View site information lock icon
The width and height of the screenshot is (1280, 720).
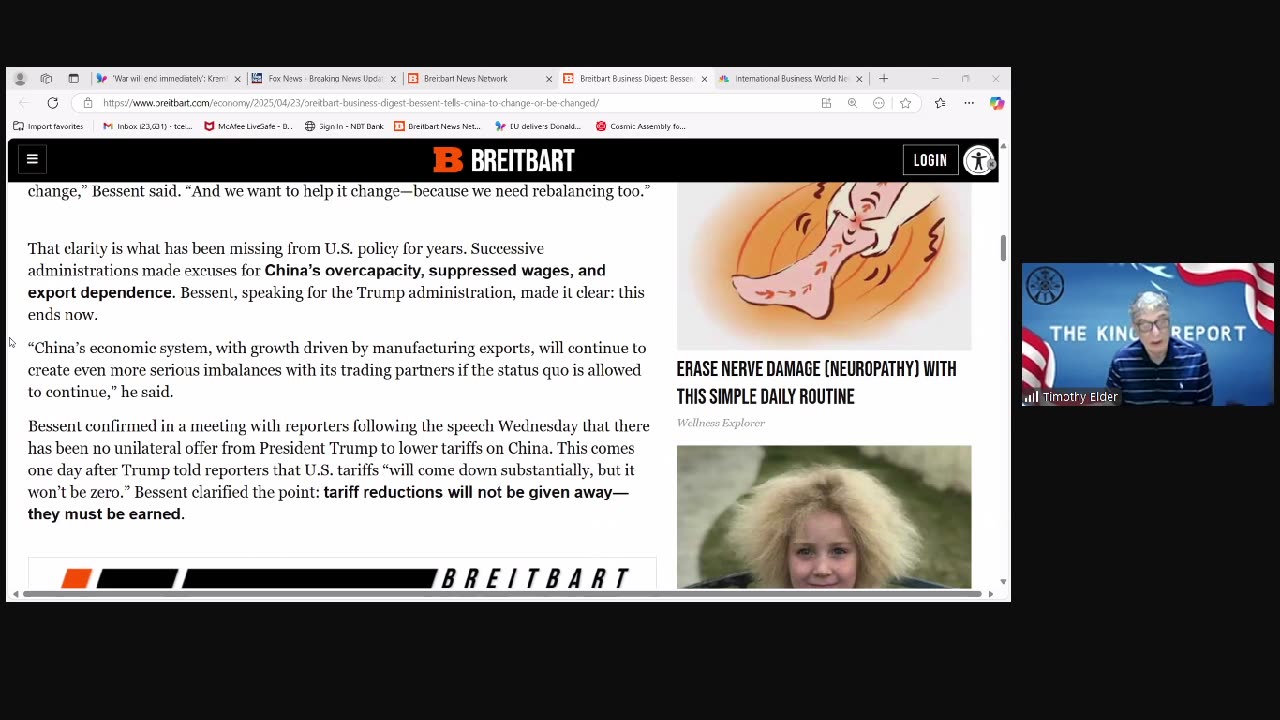88,103
